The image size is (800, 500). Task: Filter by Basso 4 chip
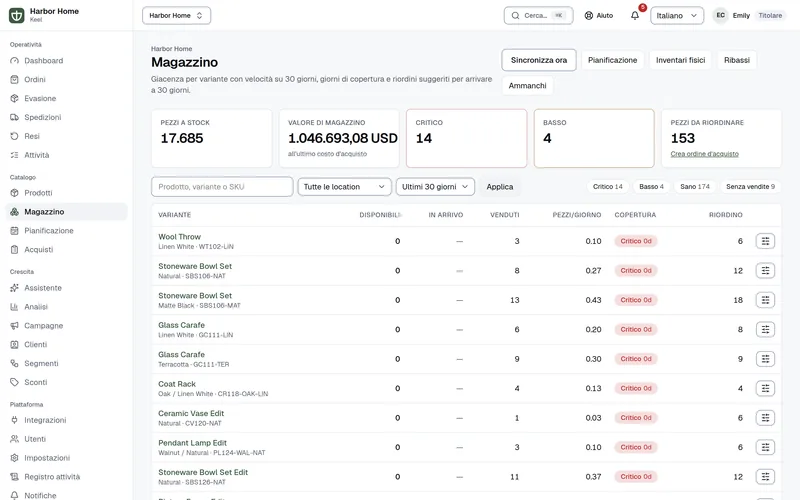pos(652,187)
